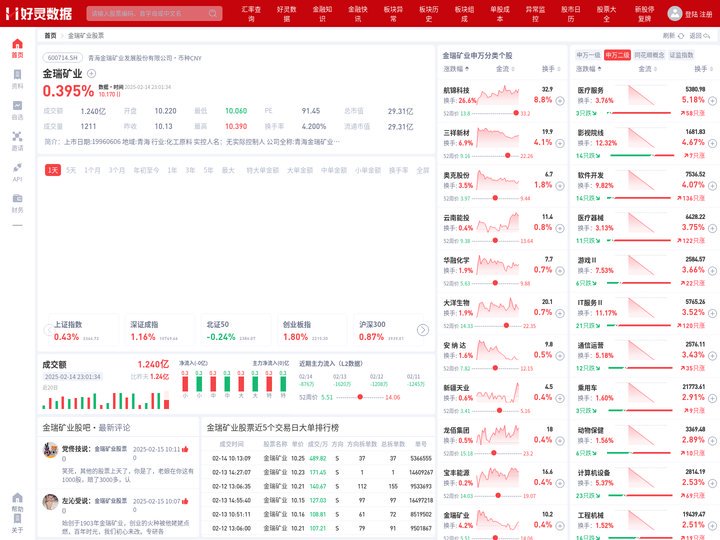Sort stocks list by 换手
This screenshot has width=720, height=540.
[551, 69]
